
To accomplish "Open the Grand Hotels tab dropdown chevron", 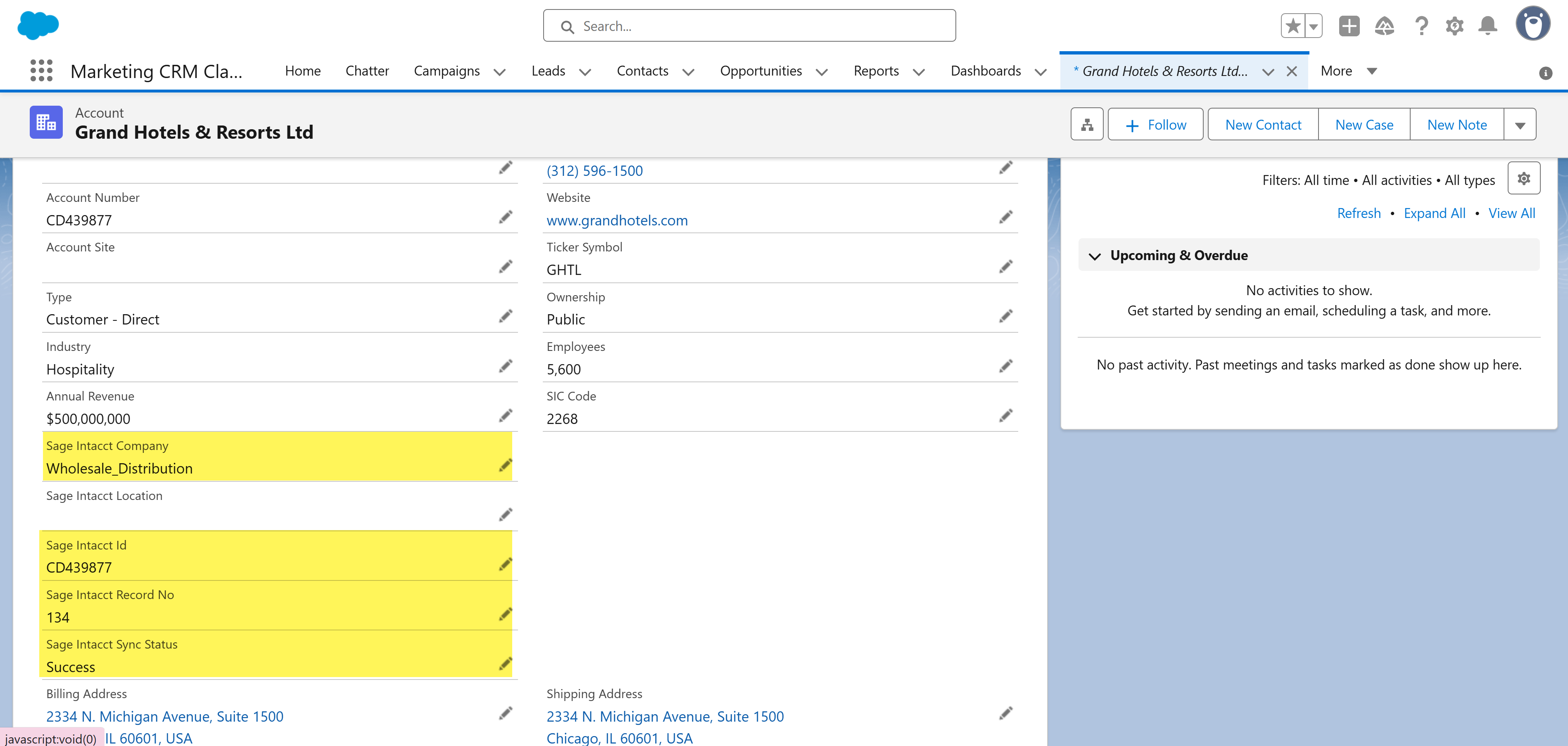I will pos(1268,72).
